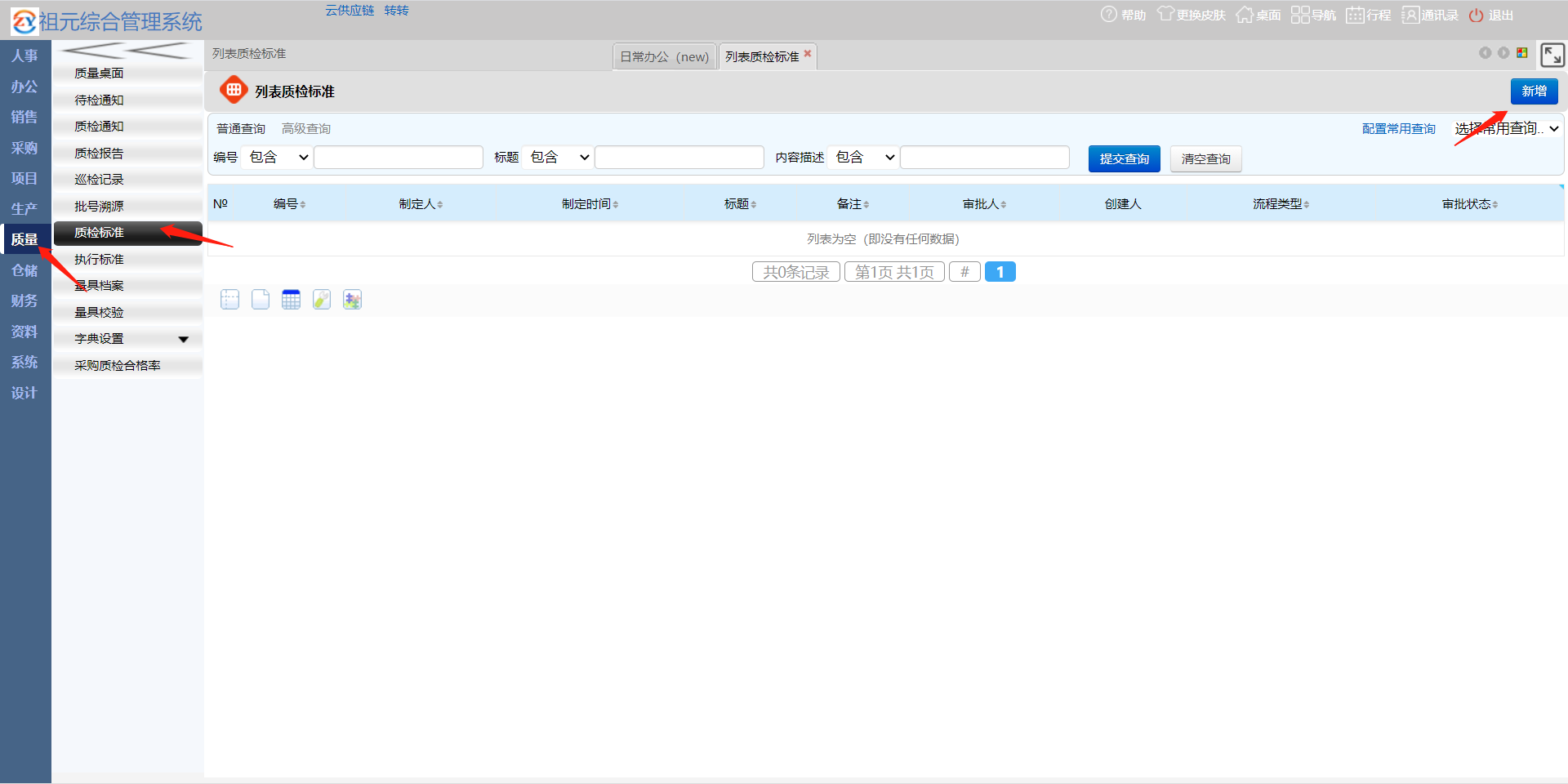Click the left tab scroll arrow
This screenshot has height=784, width=1568.
(x=1485, y=53)
